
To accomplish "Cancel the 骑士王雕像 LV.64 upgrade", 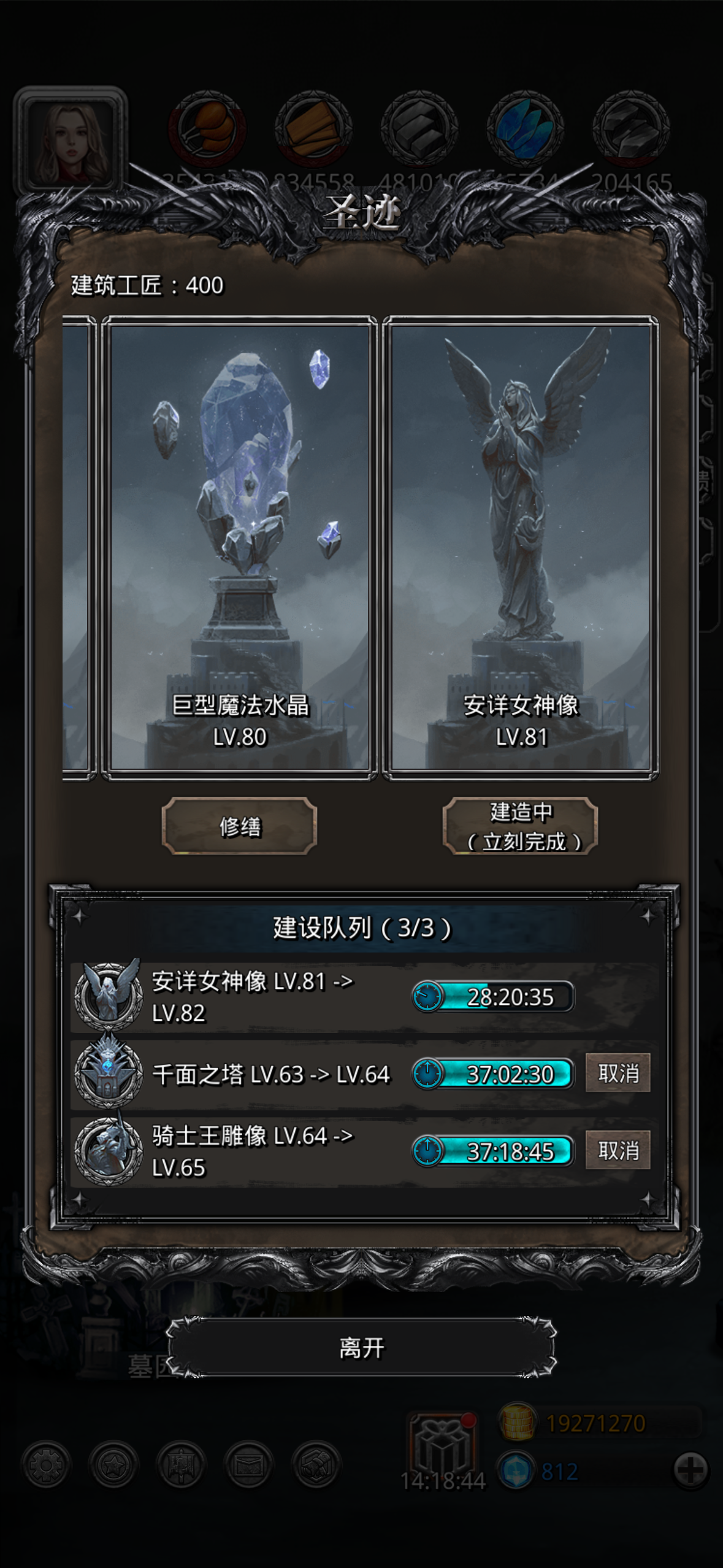I will (x=618, y=1150).
